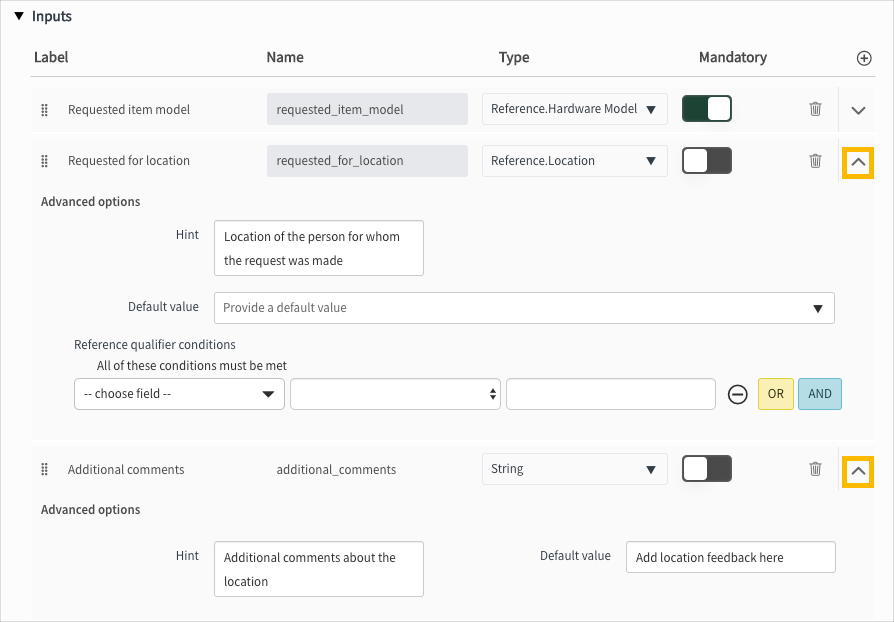Image resolution: width=894 pixels, height=622 pixels.
Task: Open the choose field dropdown under reference qualifiers
Action: (x=179, y=394)
